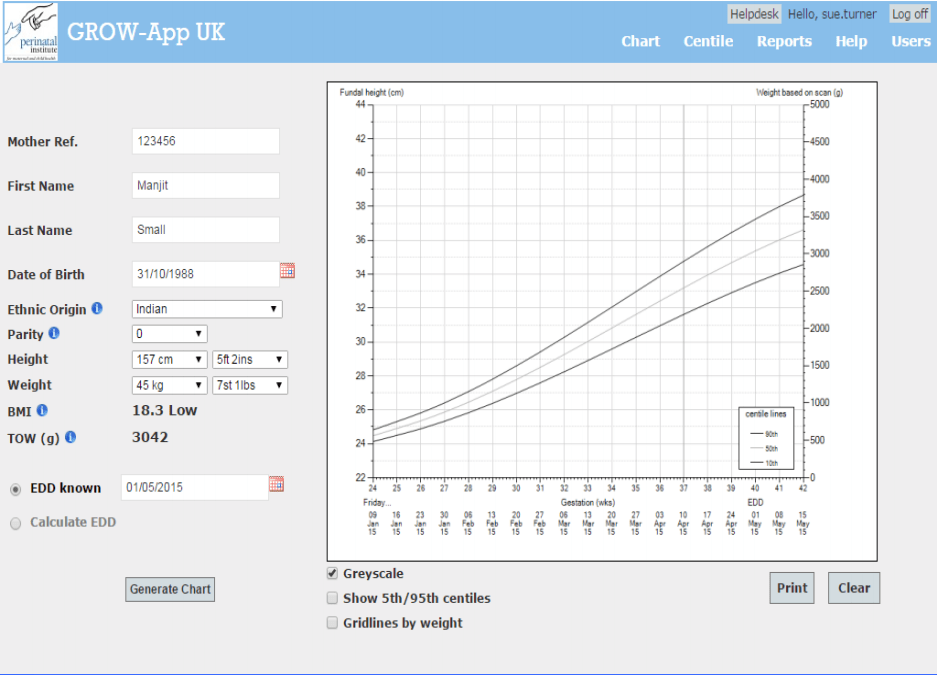The image size is (937, 675).
Task: Open the Chart menu
Action: tap(641, 41)
